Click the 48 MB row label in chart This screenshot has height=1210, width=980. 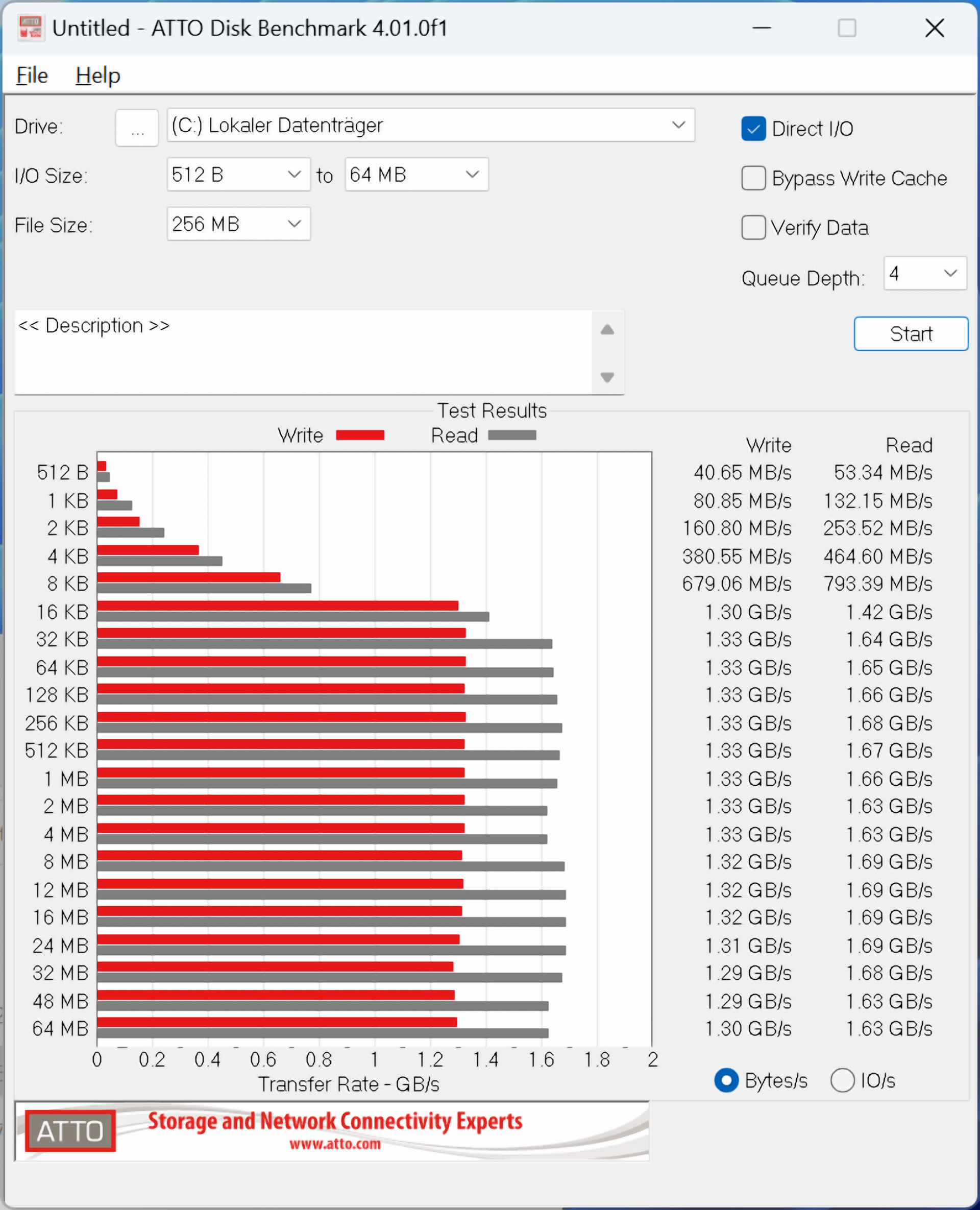[x=61, y=1001]
